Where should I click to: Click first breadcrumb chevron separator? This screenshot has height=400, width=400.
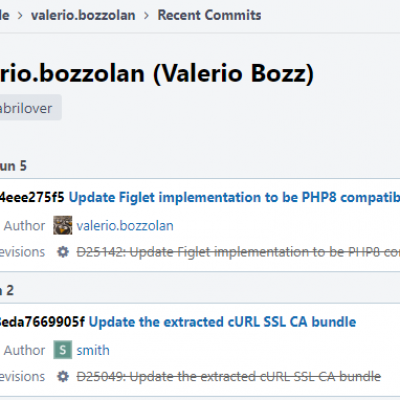coord(20,16)
